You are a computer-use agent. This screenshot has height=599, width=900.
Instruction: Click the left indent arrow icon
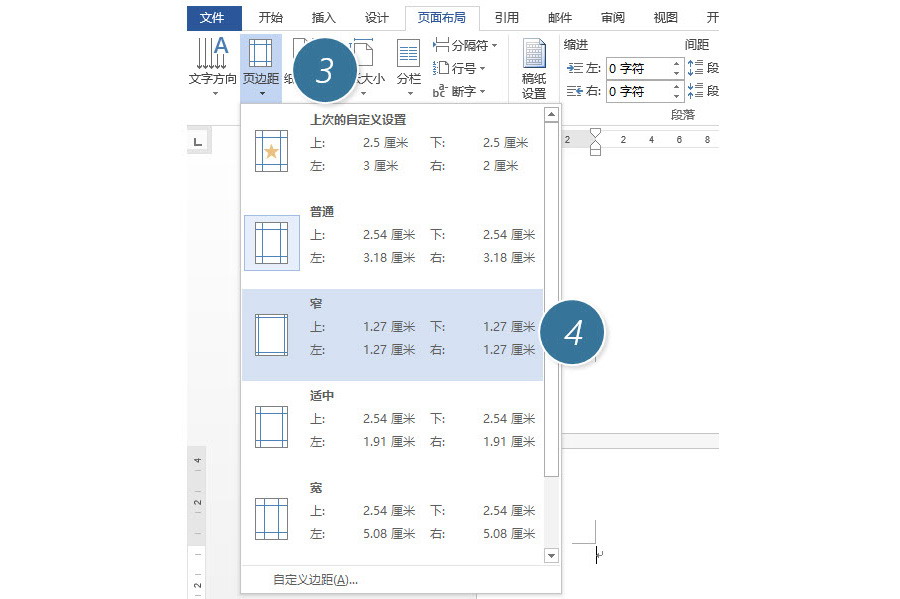tap(575, 68)
